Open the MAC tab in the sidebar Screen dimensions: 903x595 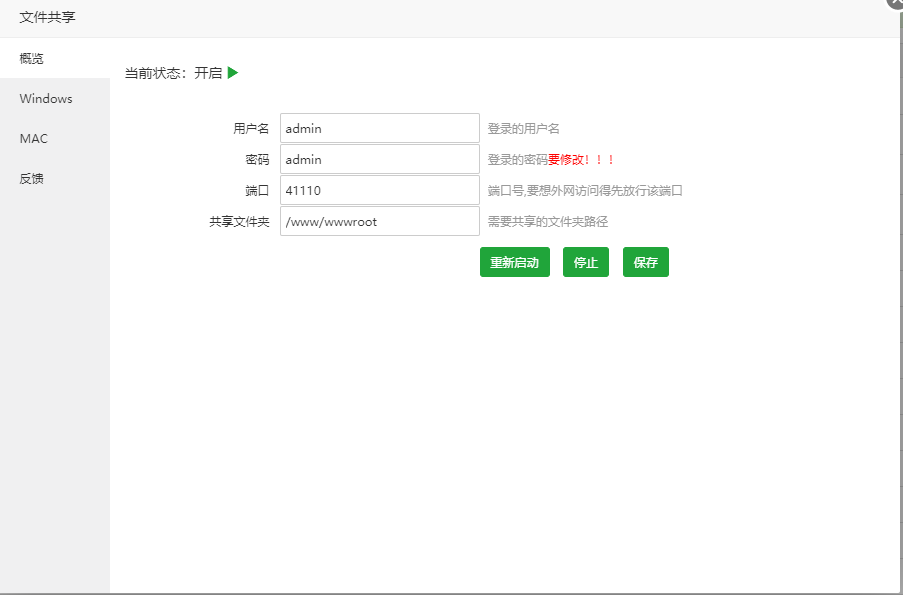(55, 139)
